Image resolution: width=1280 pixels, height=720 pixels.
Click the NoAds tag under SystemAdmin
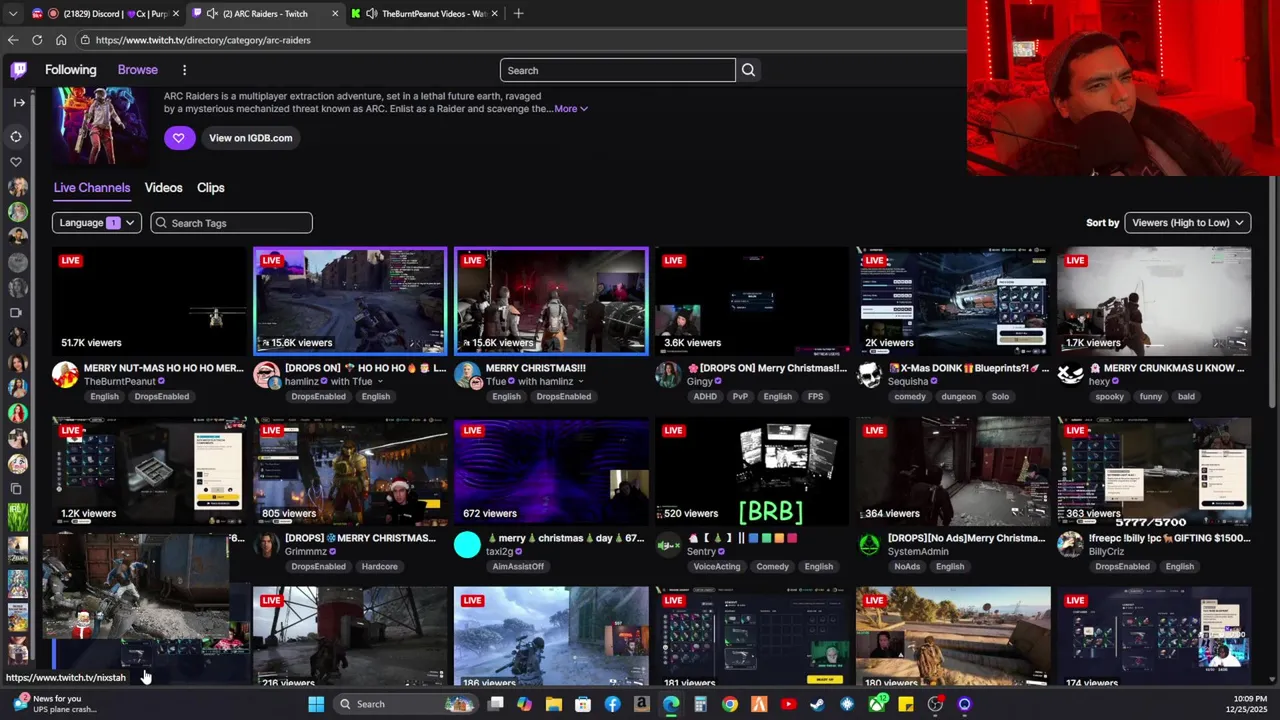coord(907,567)
